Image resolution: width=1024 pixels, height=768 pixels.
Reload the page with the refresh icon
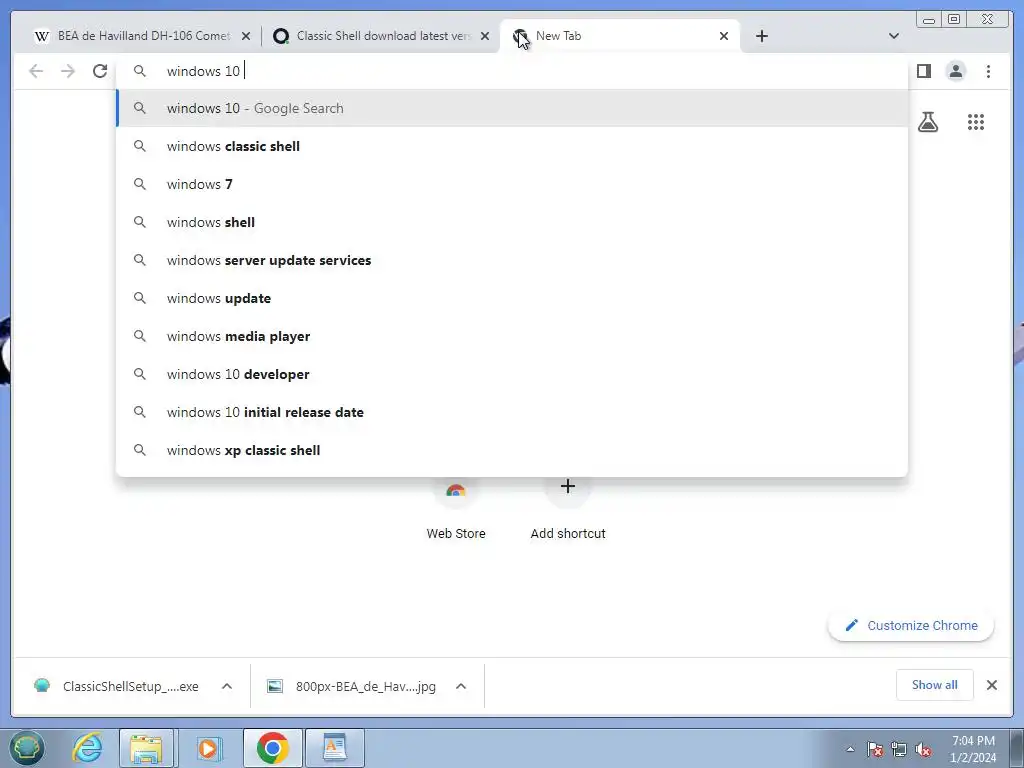coord(100,71)
